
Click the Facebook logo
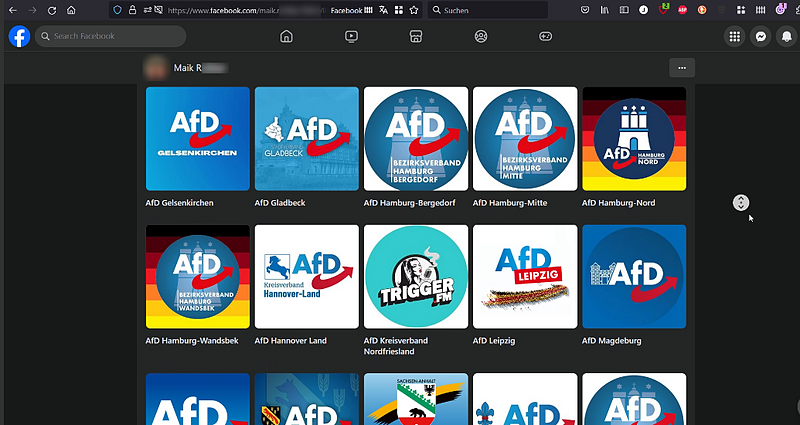click(x=19, y=36)
